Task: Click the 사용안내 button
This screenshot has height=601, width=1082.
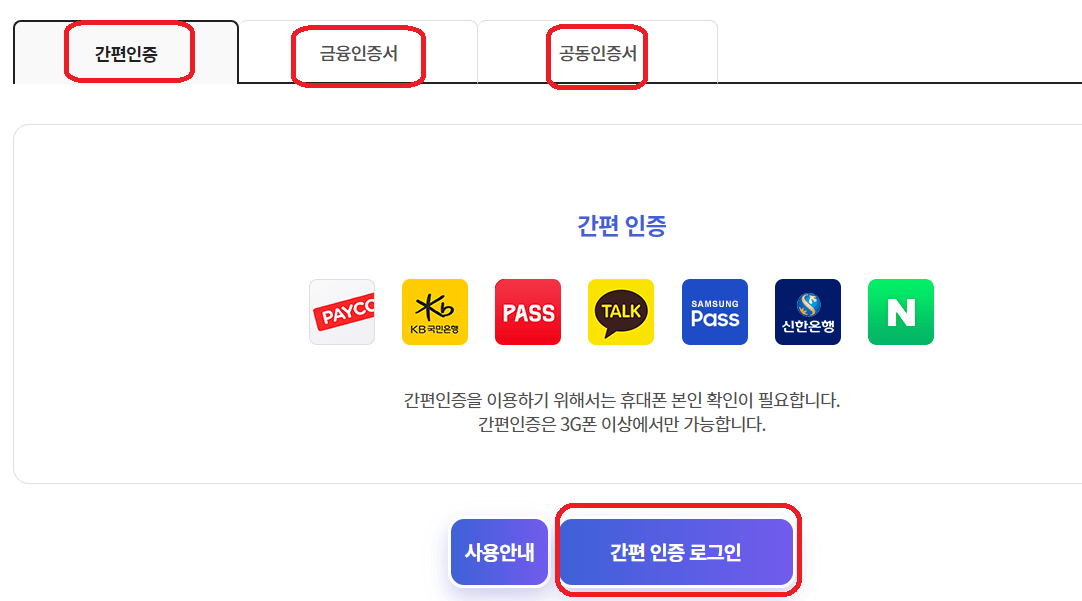Action: [x=499, y=552]
